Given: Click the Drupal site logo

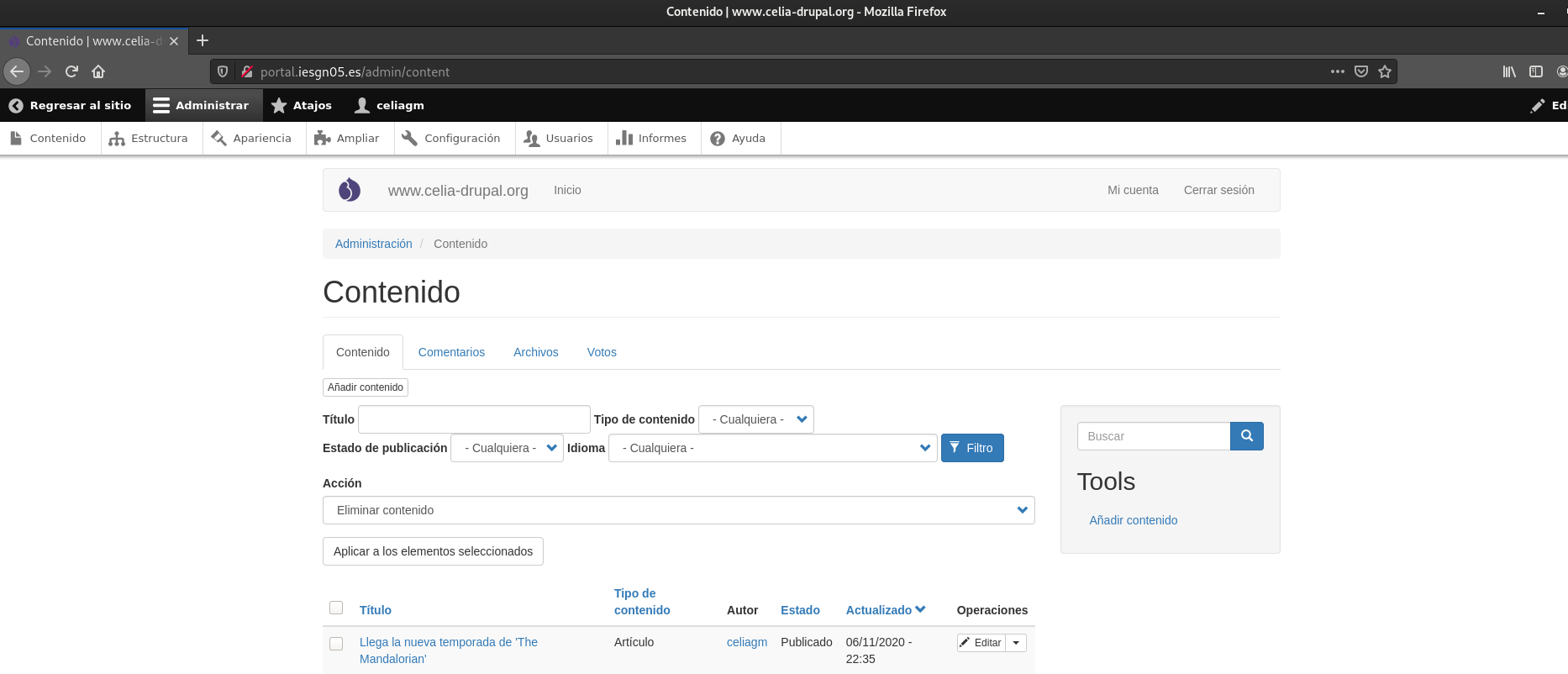Looking at the screenshot, I should click(x=350, y=190).
